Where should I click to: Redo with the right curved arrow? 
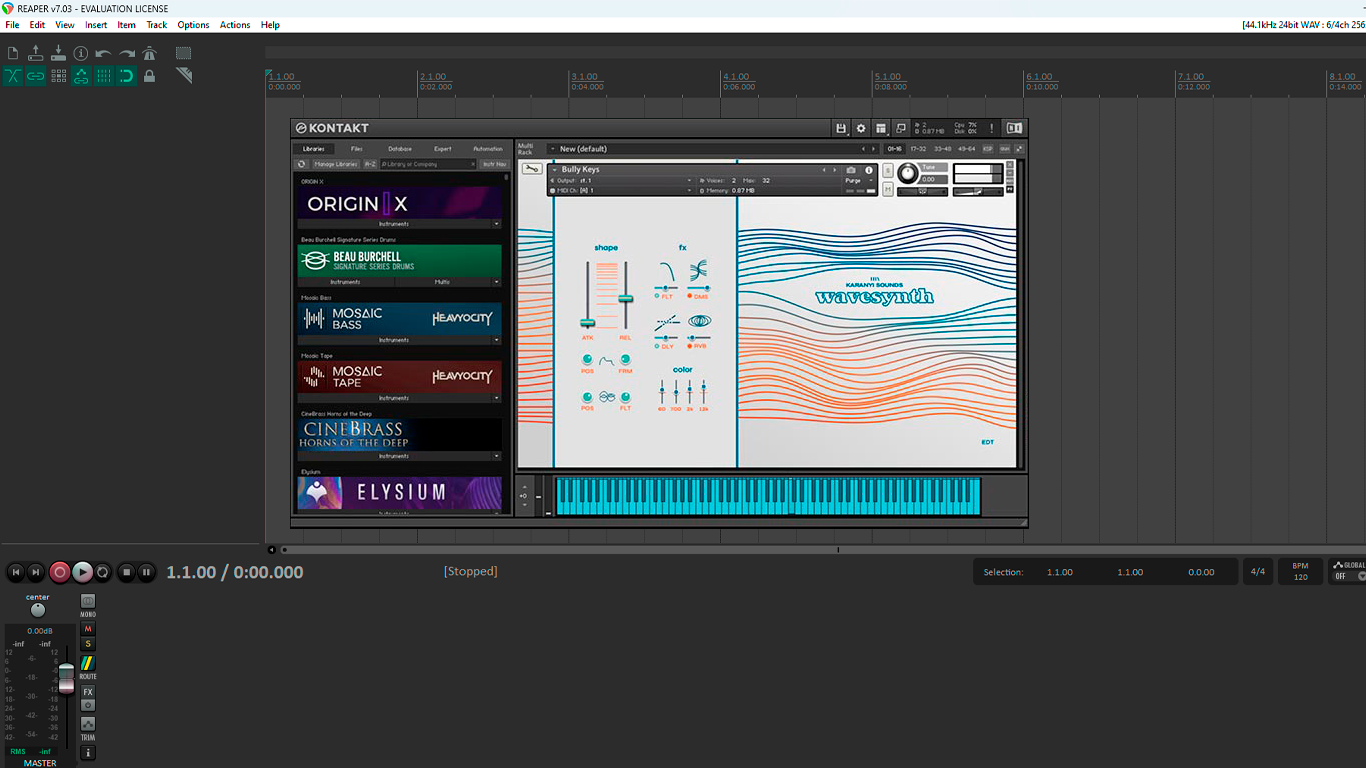coord(127,53)
